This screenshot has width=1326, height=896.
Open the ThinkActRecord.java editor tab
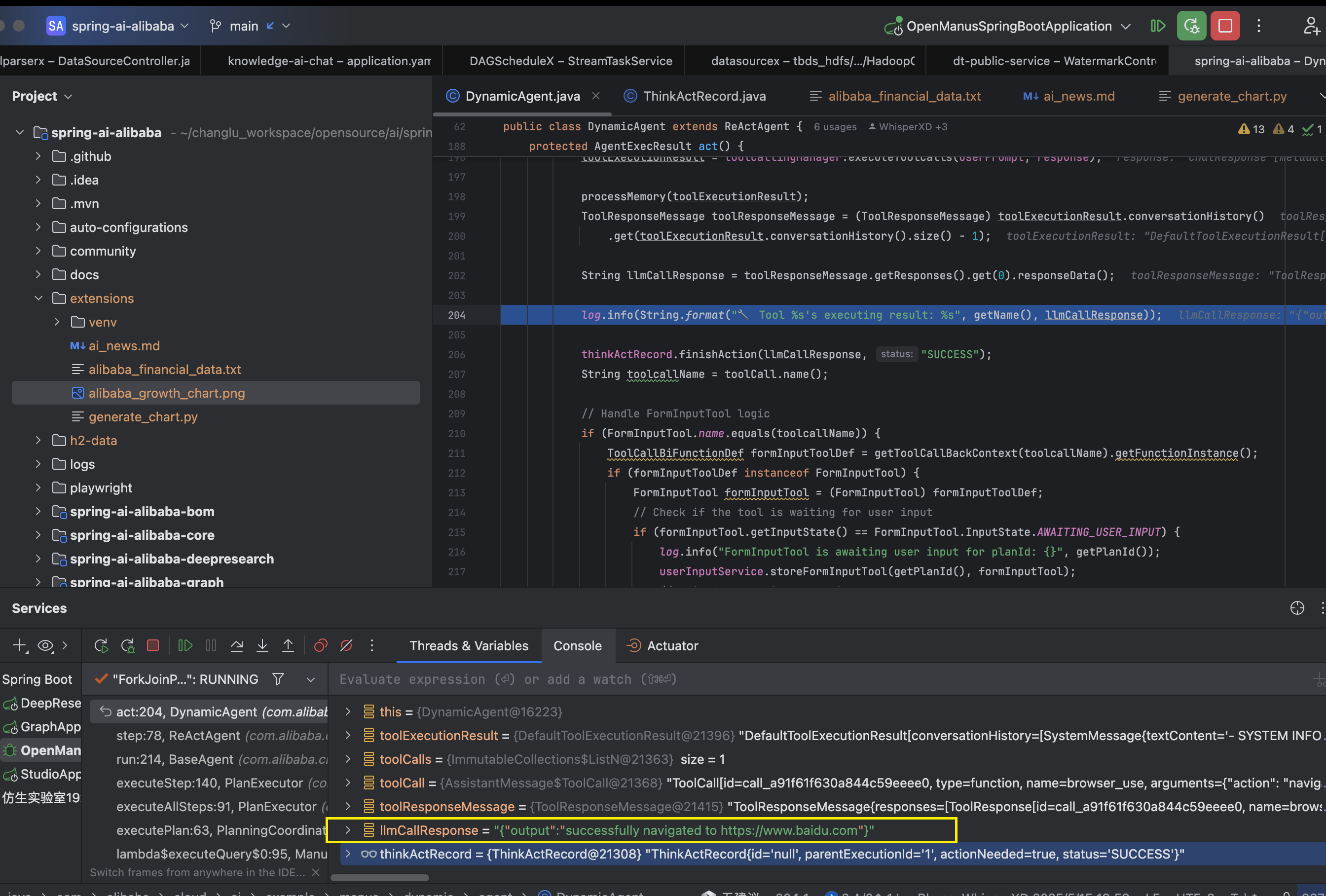pyautogui.click(x=704, y=96)
